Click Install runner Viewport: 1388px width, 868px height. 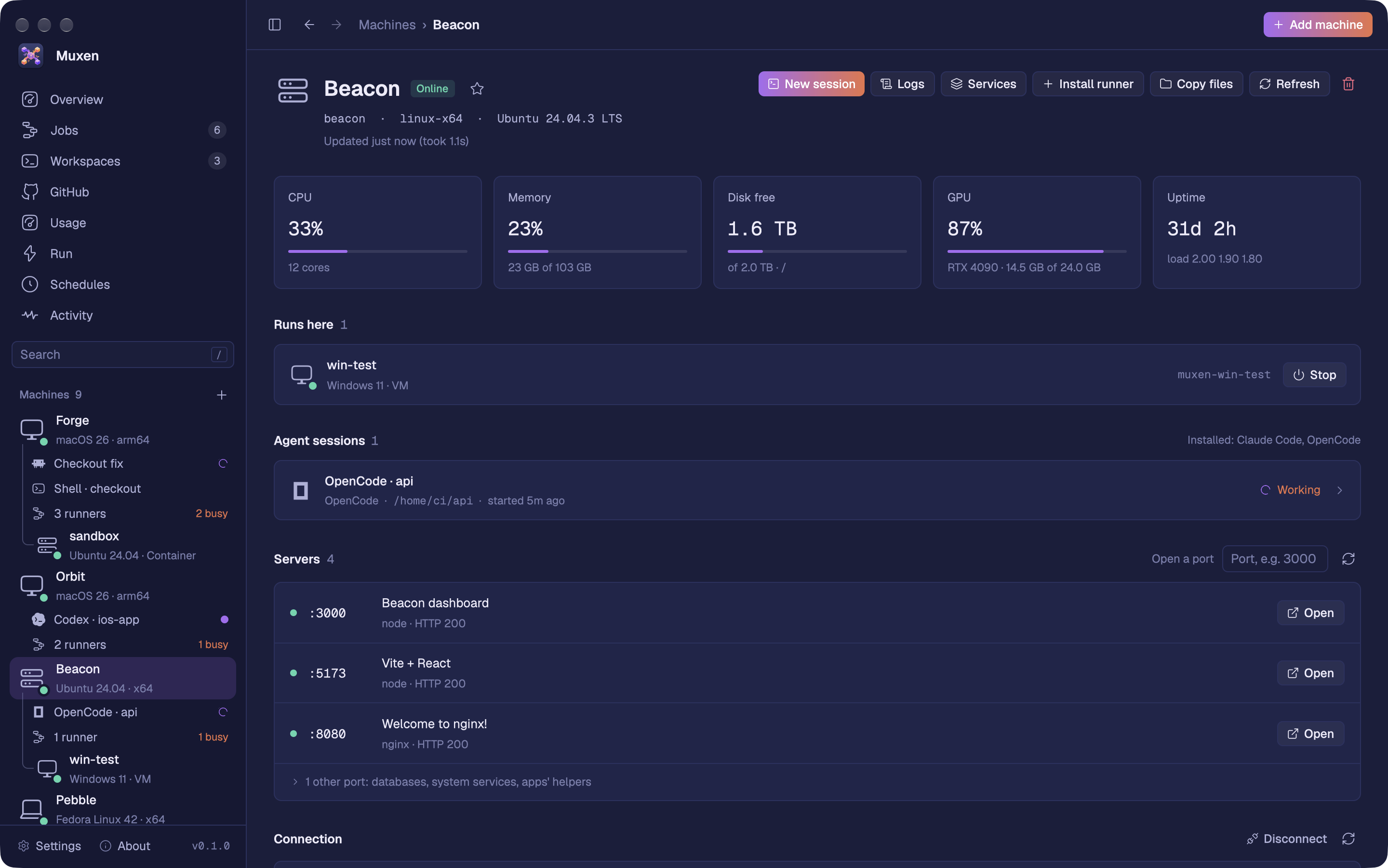1088,84
